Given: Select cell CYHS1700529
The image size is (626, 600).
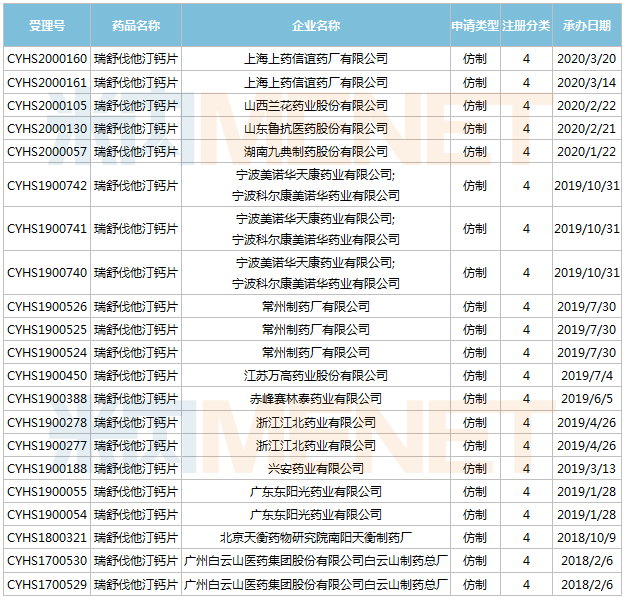Looking at the screenshot, I should 47,584.
